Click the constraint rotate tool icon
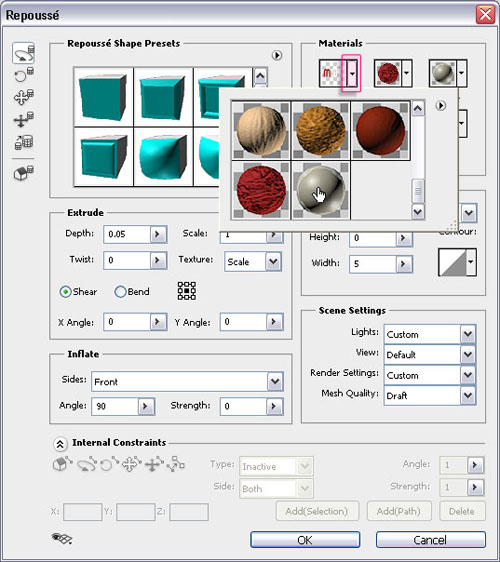The width and height of the screenshot is (500, 562). tap(87, 464)
